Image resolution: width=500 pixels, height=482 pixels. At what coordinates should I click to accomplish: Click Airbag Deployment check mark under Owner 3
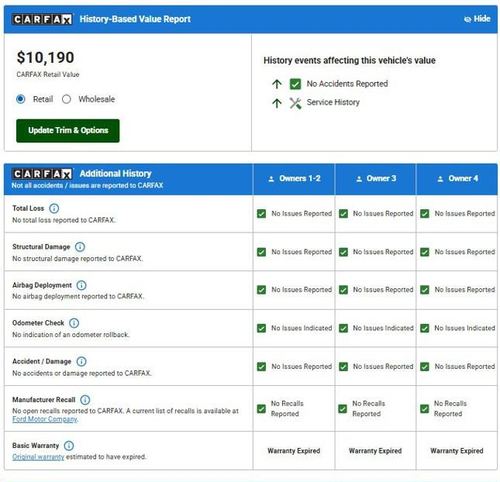(343, 290)
